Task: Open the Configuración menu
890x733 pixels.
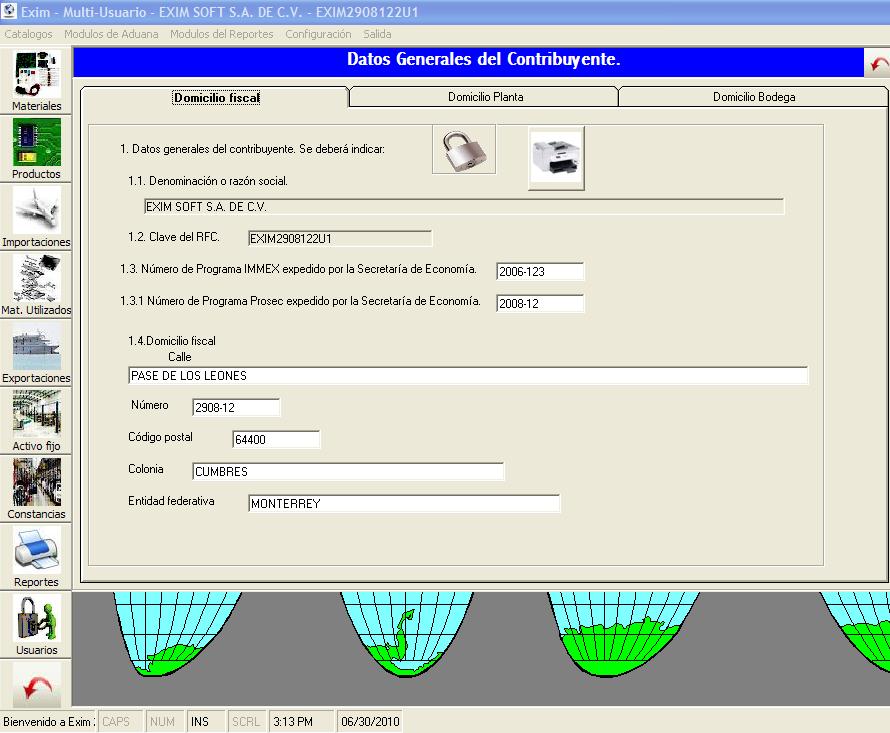Action: (x=318, y=34)
